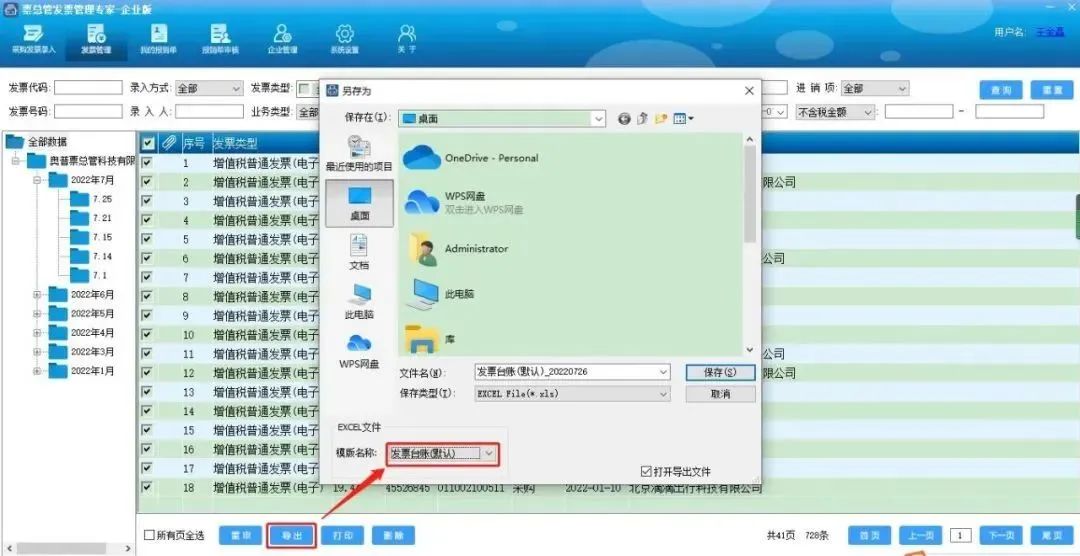
Task: Expand the 保存在 location dropdown
Action: (598, 119)
